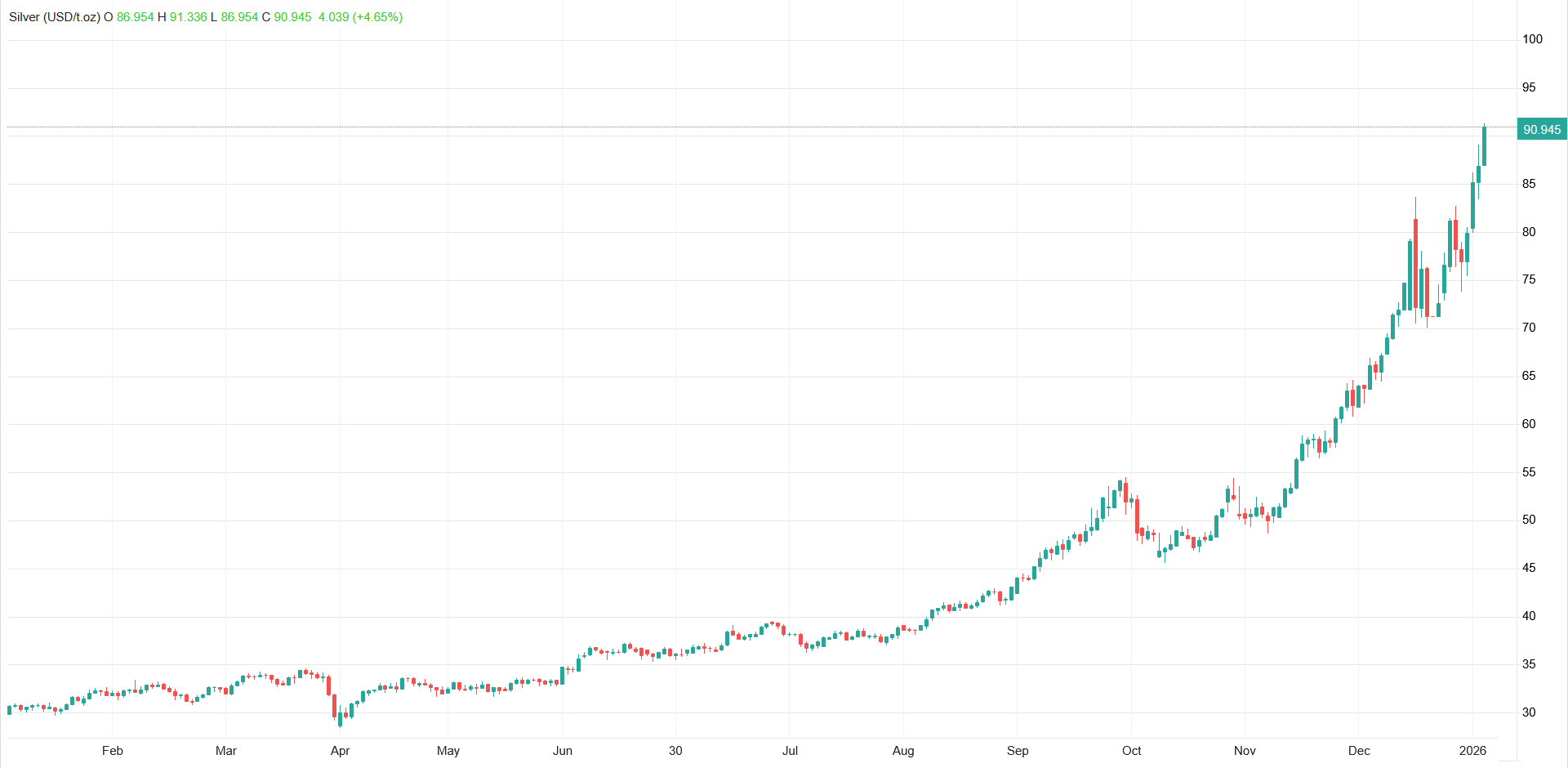Image resolution: width=1568 pixels, height=768 pixels.
Task: Click the Silver (USD/t.oz) chart title
Action: tap(55, 17)
